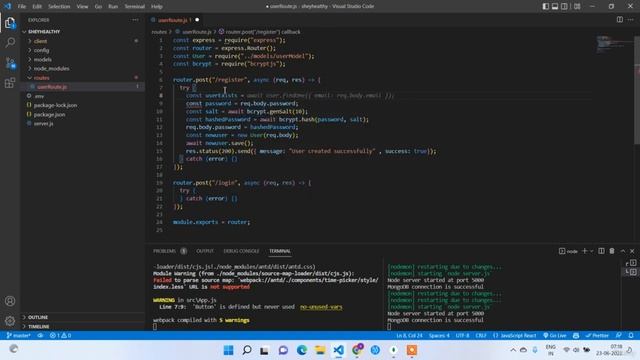Open the Manage gear icon
The image size is (640, 360).
pyautogui.click(x=10, y=321)
